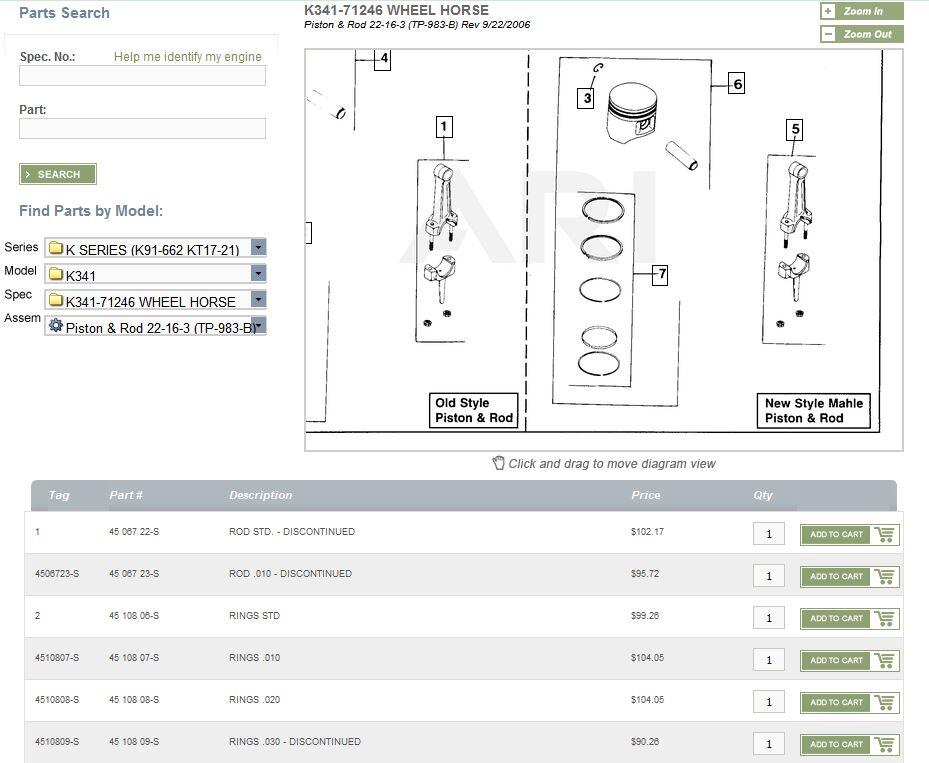The height and width of the screenshot is (763, 929).
Task: Click the piston illustration in diagram
Action: coord(632,113)
